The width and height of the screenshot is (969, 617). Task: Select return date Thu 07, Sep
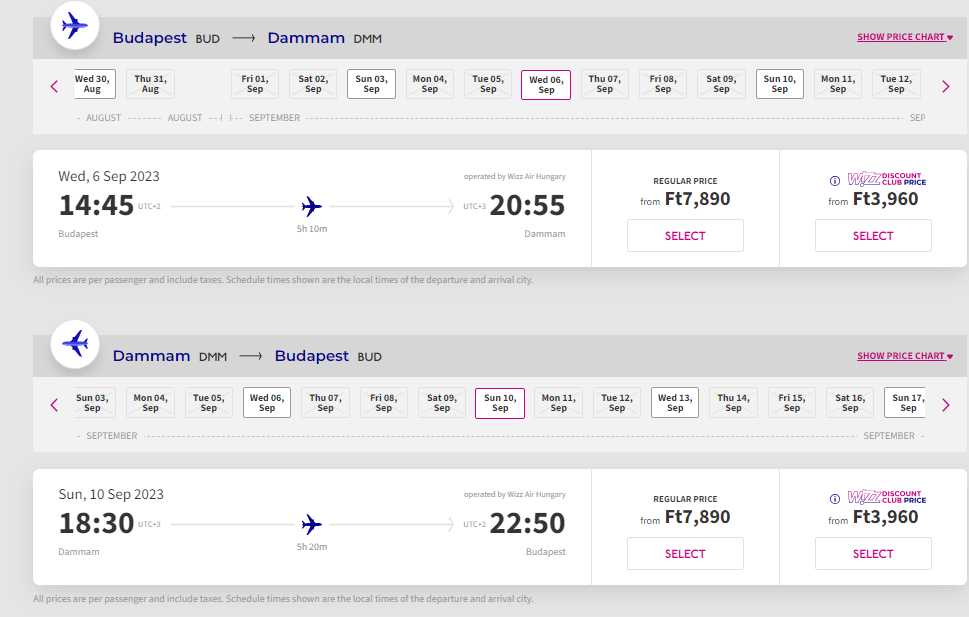point(325,403)
